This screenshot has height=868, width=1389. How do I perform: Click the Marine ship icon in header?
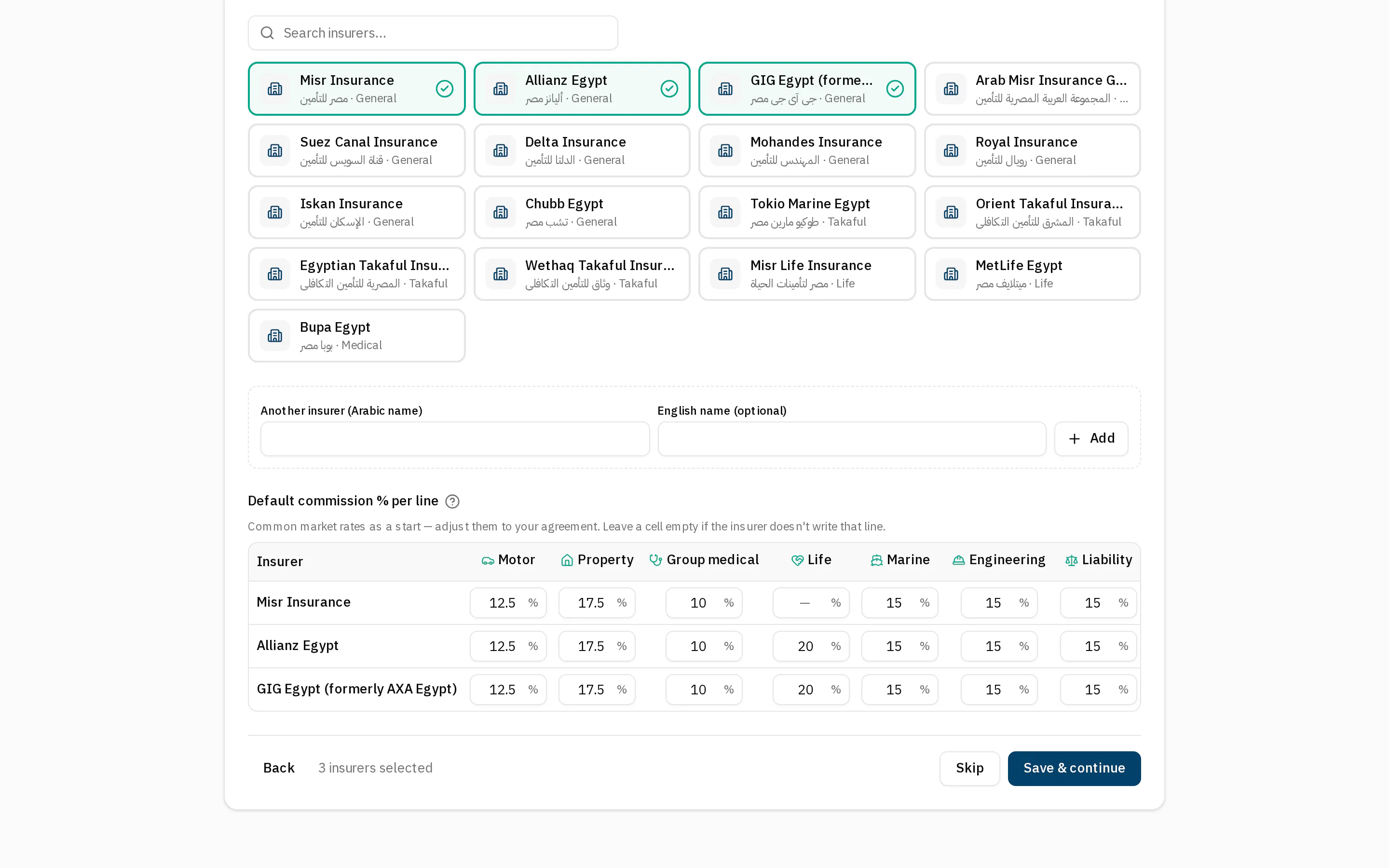pos(876,560)
